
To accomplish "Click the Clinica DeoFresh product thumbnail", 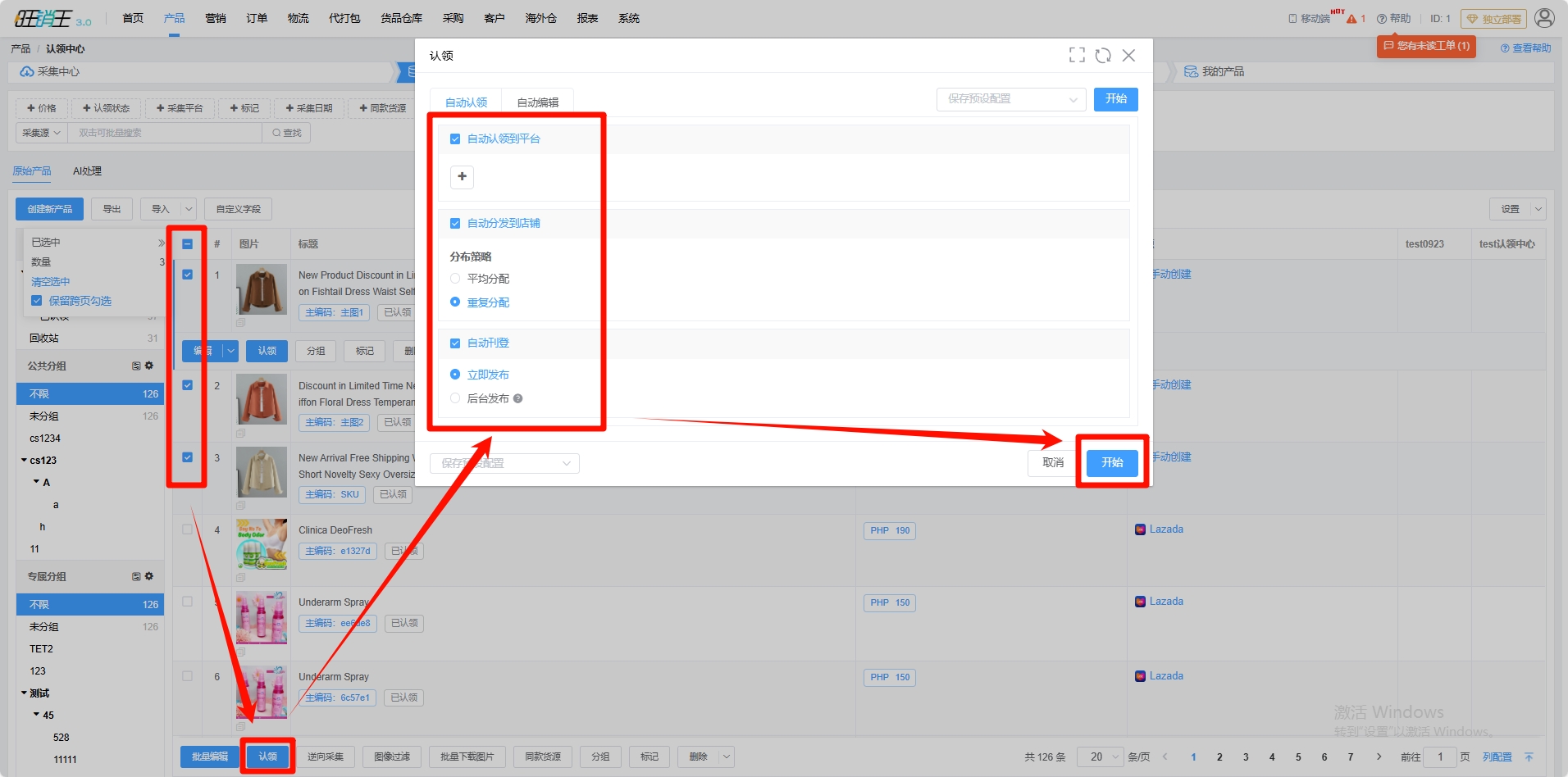I will pos(262,543).
